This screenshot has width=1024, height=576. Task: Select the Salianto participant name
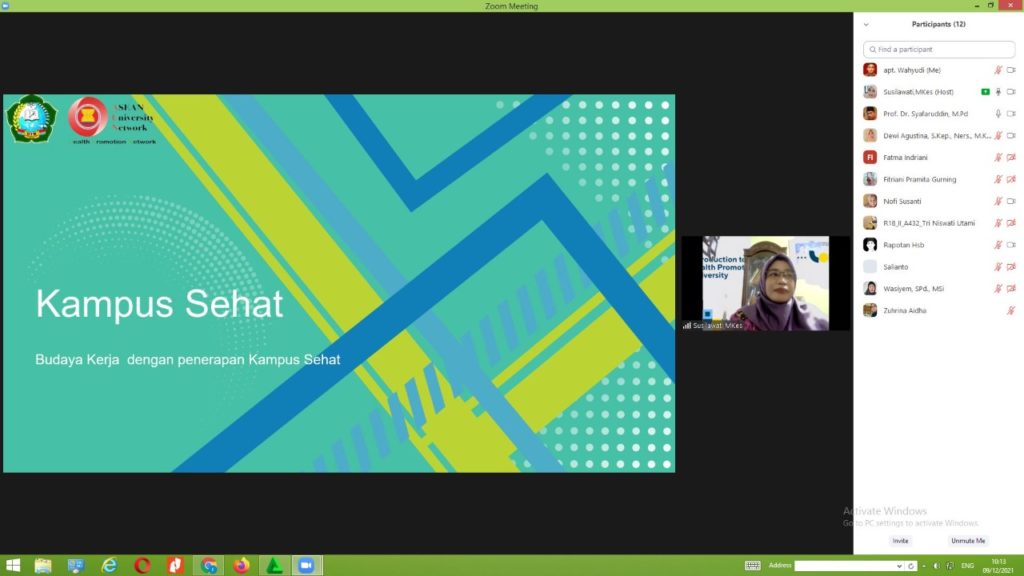pos(895,267)
